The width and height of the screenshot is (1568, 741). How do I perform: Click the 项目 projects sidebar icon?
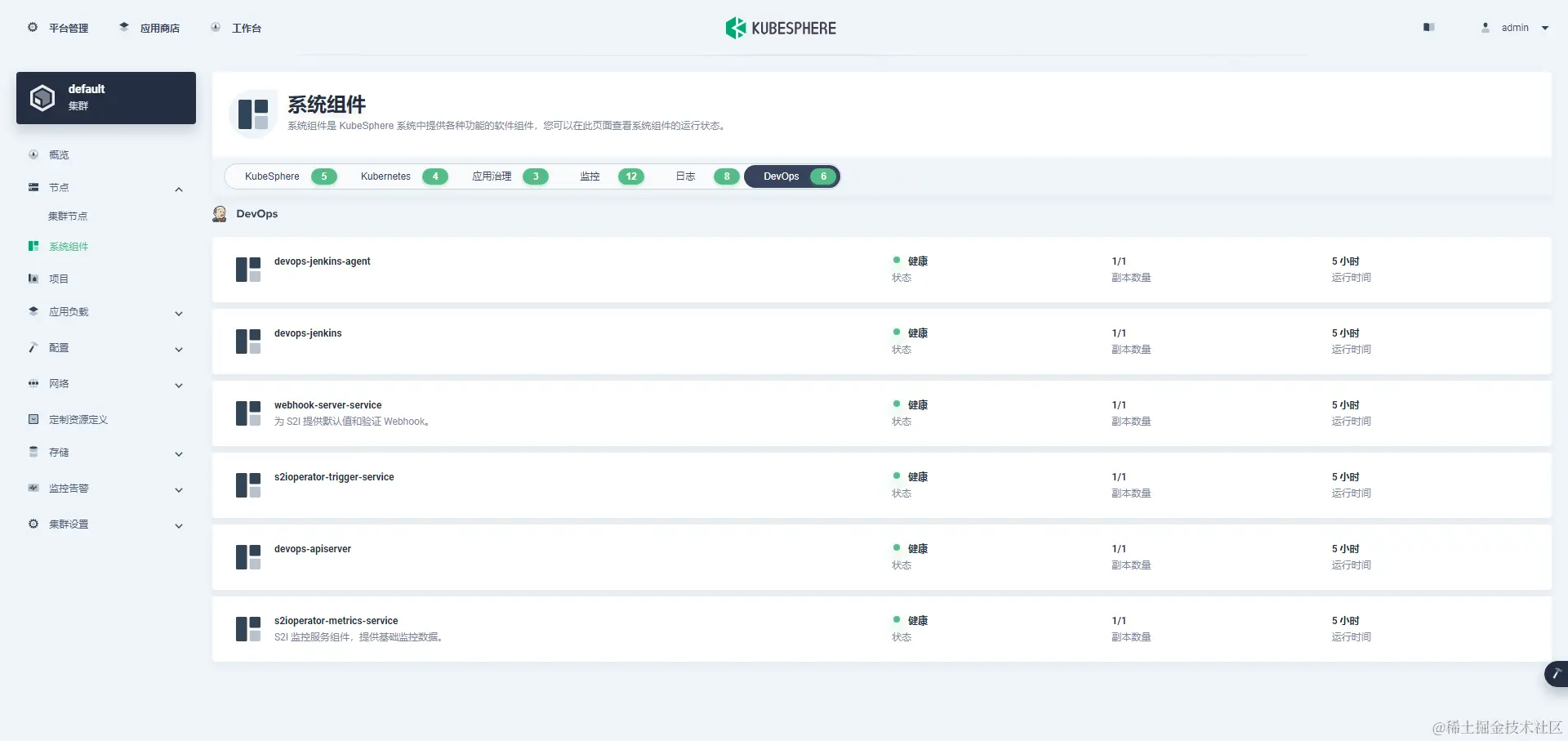[x=33, y=279]
